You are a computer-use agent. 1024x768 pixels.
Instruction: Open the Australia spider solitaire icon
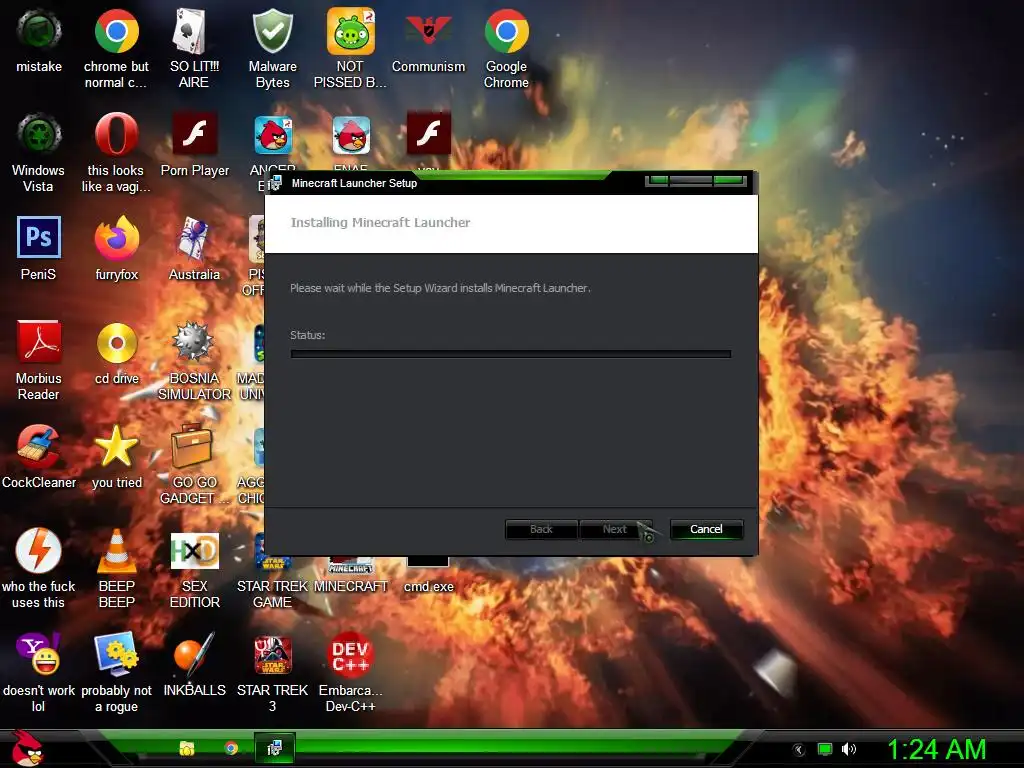point(194,248)
